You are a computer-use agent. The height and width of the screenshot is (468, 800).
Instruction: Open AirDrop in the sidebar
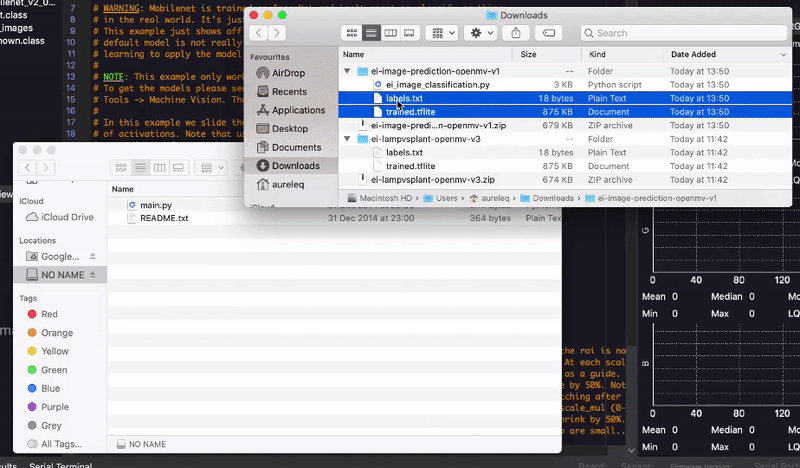(x=288, y=73)
